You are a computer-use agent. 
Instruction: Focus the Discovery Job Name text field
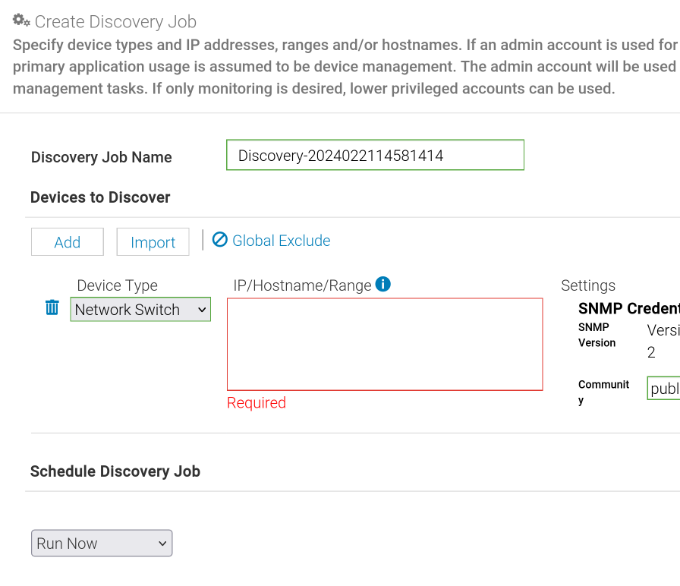point(375,156)
